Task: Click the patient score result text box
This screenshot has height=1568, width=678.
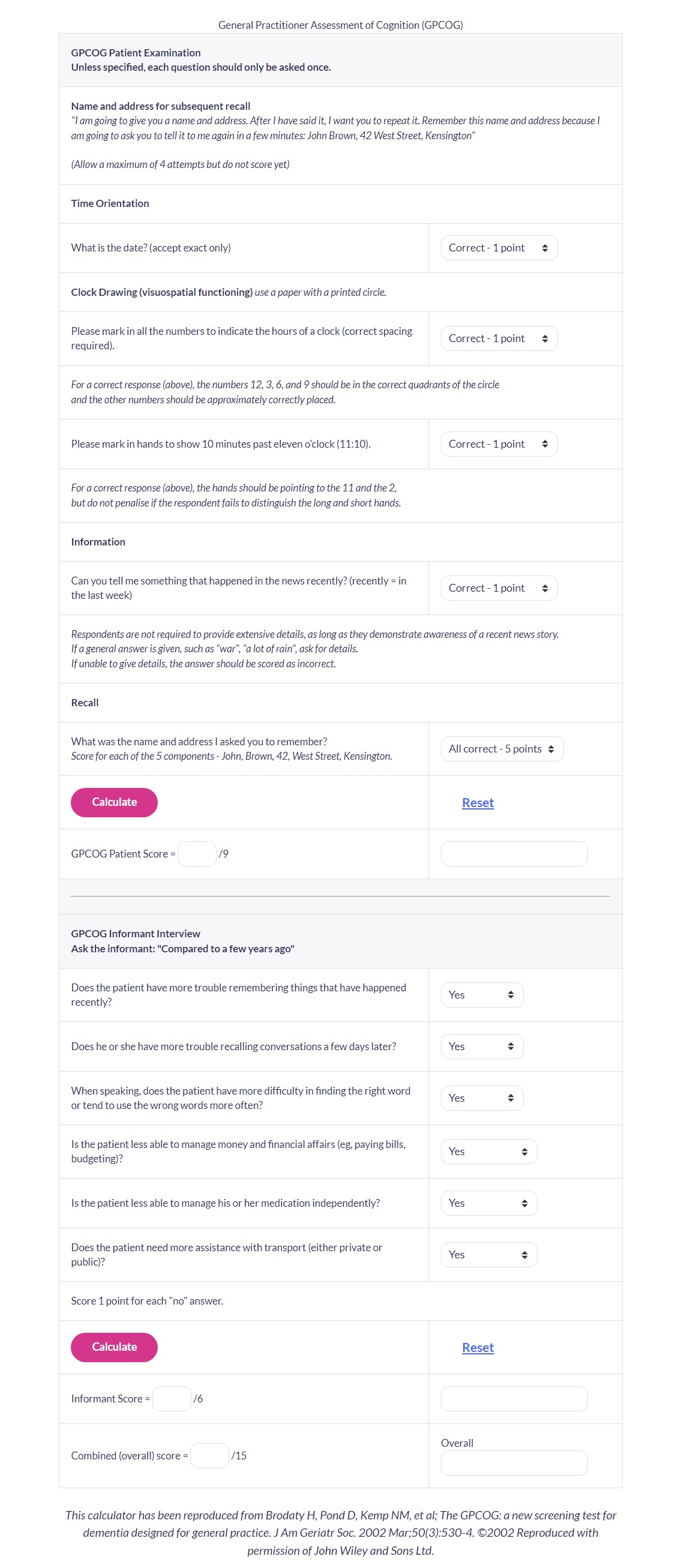Action: click(x=514, y=854)
